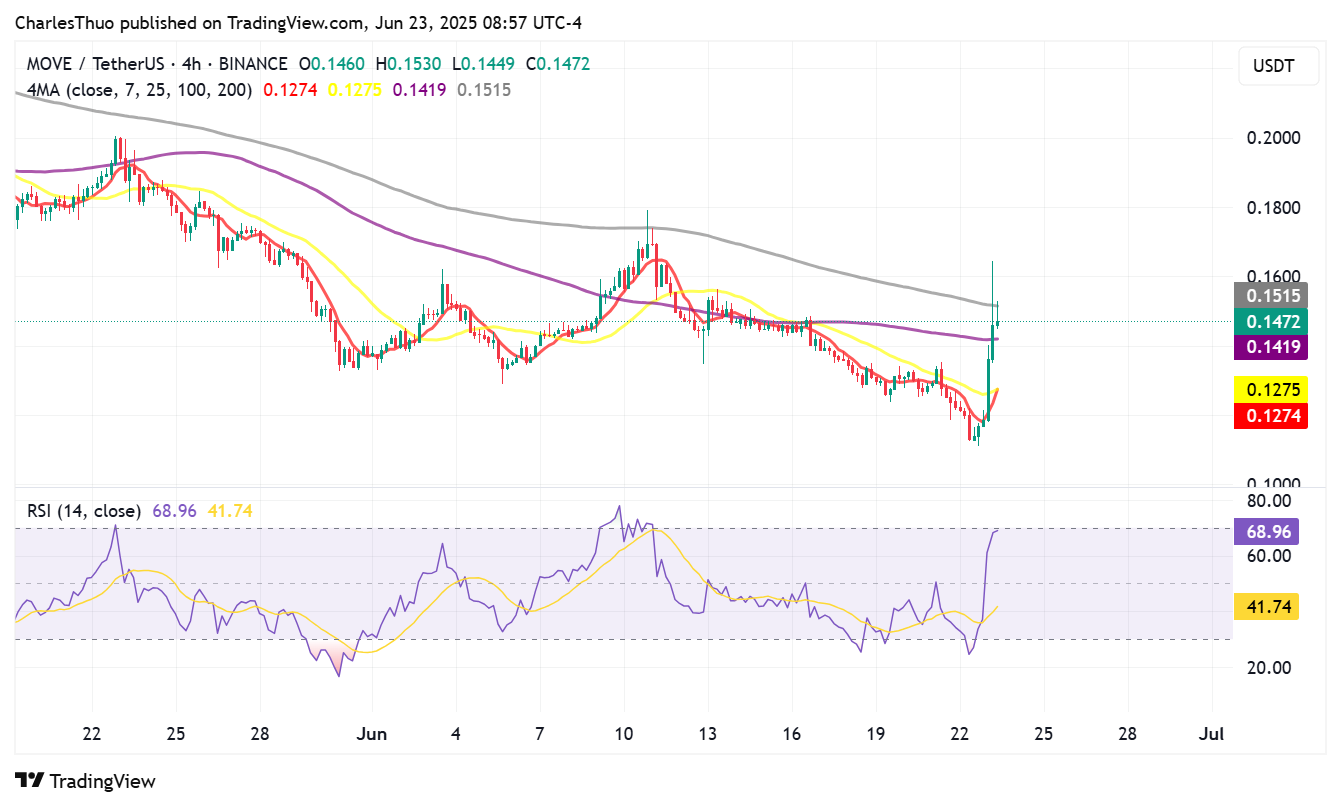Click the purple 68.96 RSI axis label
This screenshot has width=1341, height=807.
1265,531
